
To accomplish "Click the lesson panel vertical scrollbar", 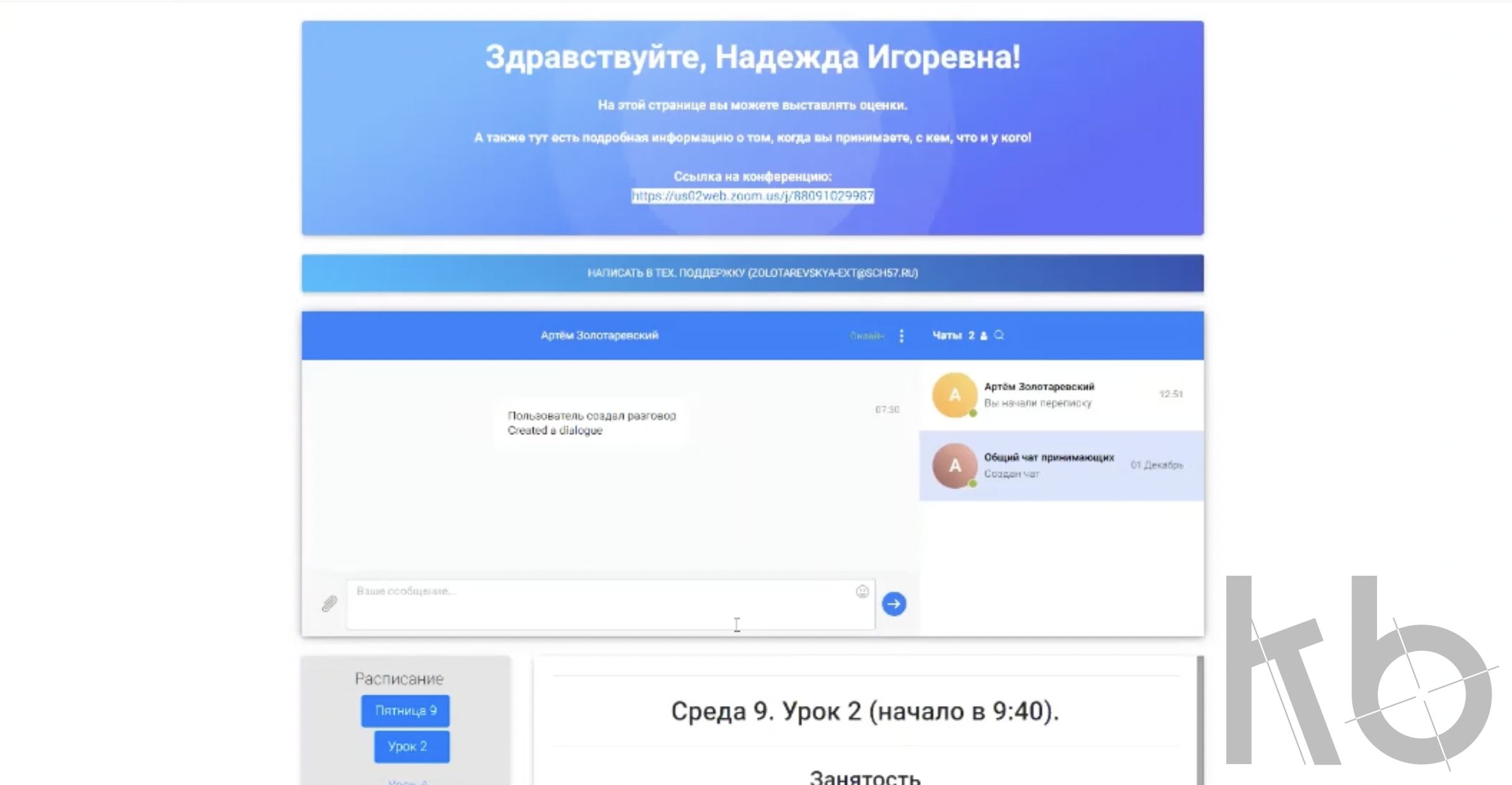I will point(1200,719).
